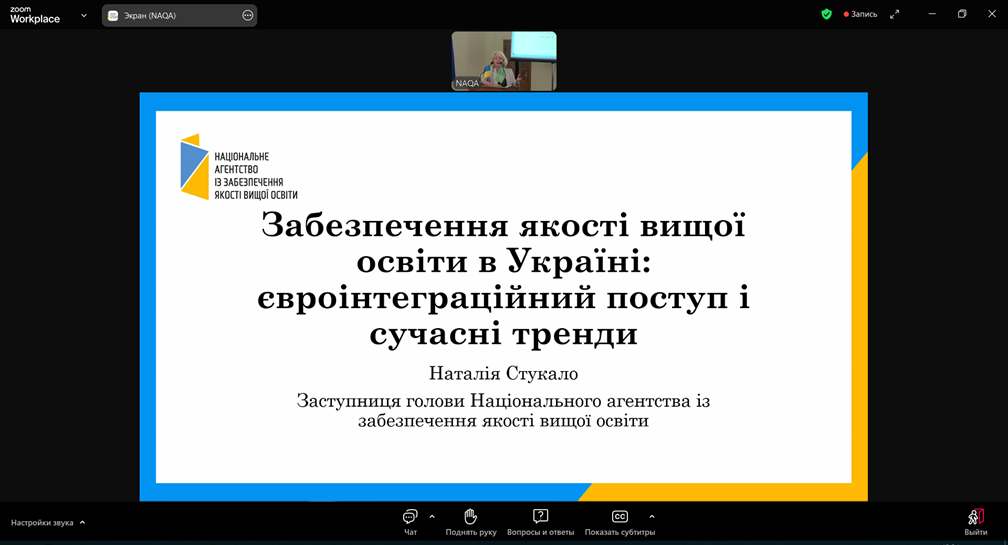1008x545 pixels.
Task: Expand the captions options chevron
Action: [652, 517]
